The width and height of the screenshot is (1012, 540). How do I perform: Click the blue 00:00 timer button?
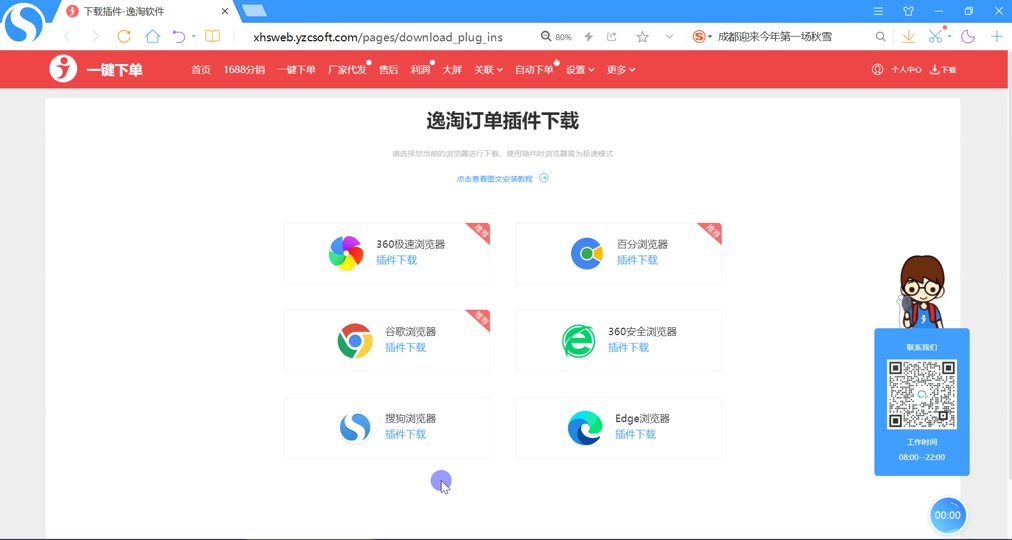(947, 515)
